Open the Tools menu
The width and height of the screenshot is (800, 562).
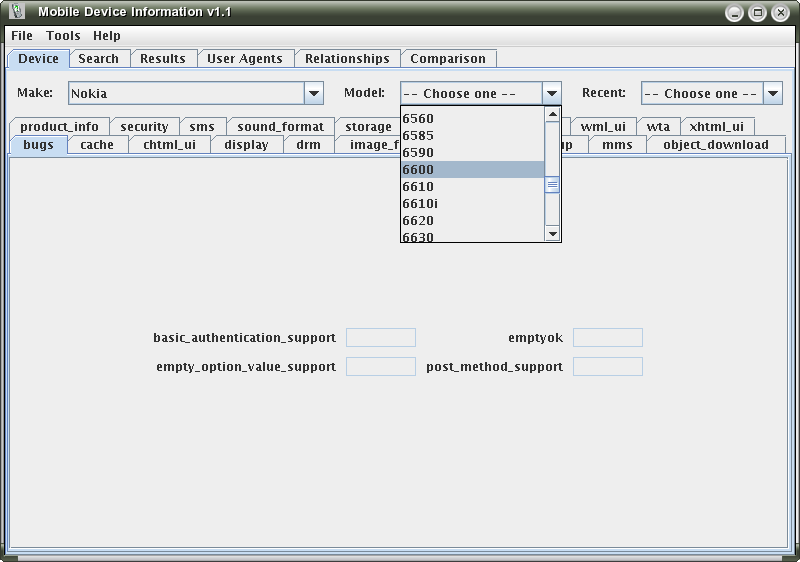click(63, 35)
